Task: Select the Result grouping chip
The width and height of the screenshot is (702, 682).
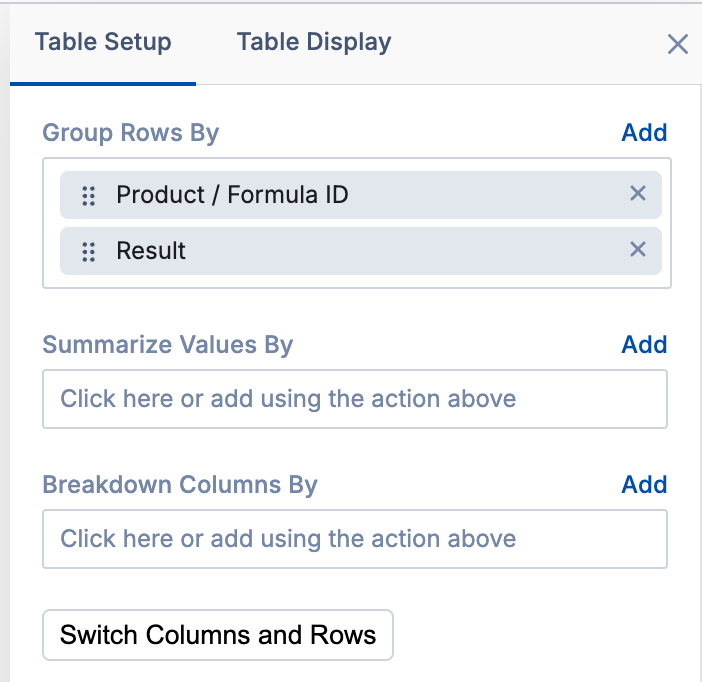Action: point(152,251)
